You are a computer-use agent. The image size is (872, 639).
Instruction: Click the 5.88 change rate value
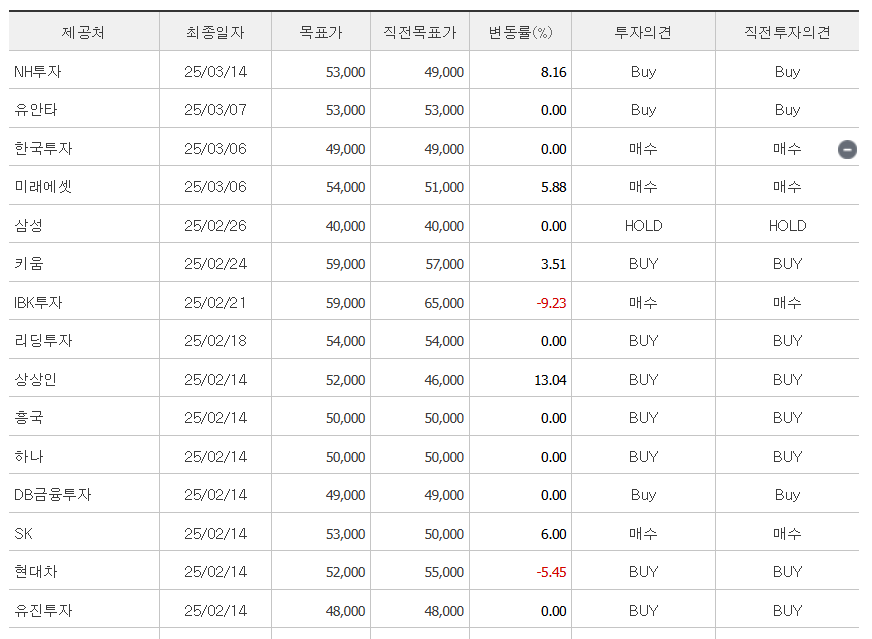click(x=553, y=187)
